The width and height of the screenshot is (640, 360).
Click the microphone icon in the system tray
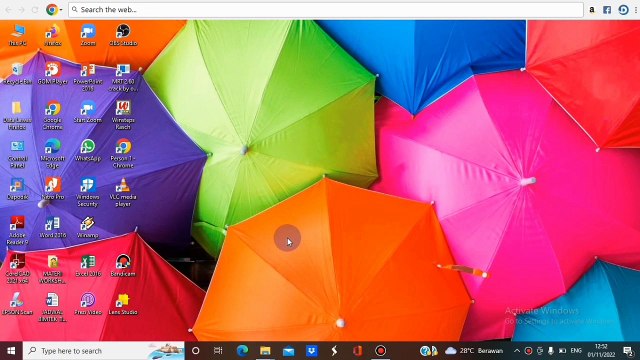(x=551, y=351)
